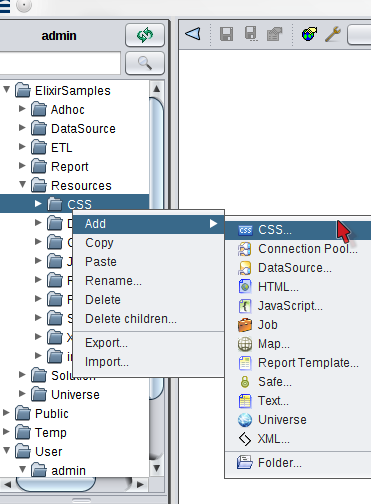Click the tree scrollbar up arrow

(x=157, y=89)
